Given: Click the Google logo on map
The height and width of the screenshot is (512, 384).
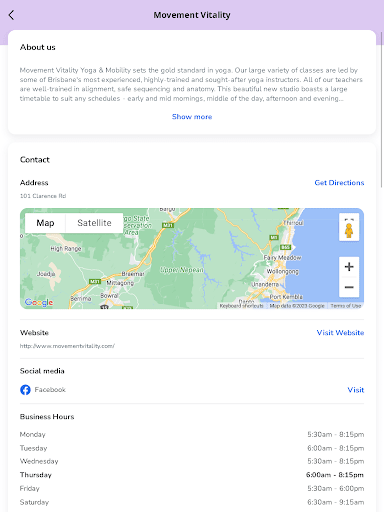Looking at the screenshot, I should pos(39,302).
